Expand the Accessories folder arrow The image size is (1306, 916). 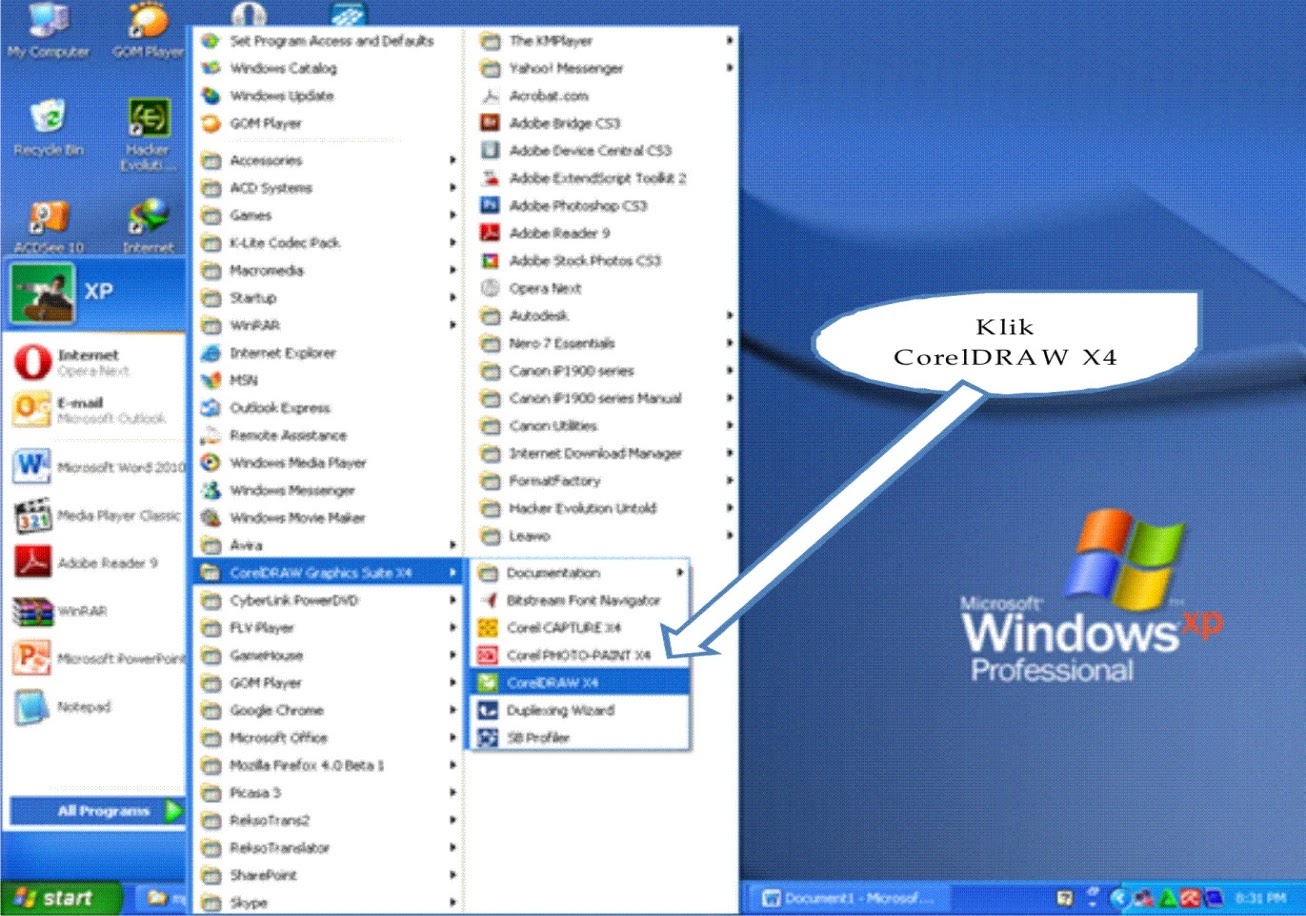coord(453,160)
